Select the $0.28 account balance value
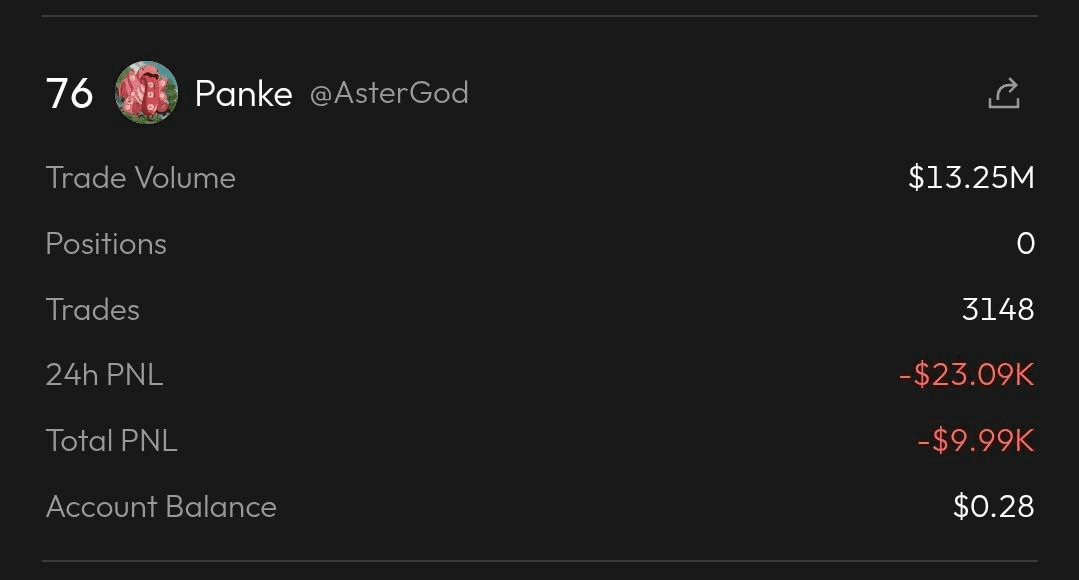The width and height of the screenshot is (1079, 580). point(993,507)
